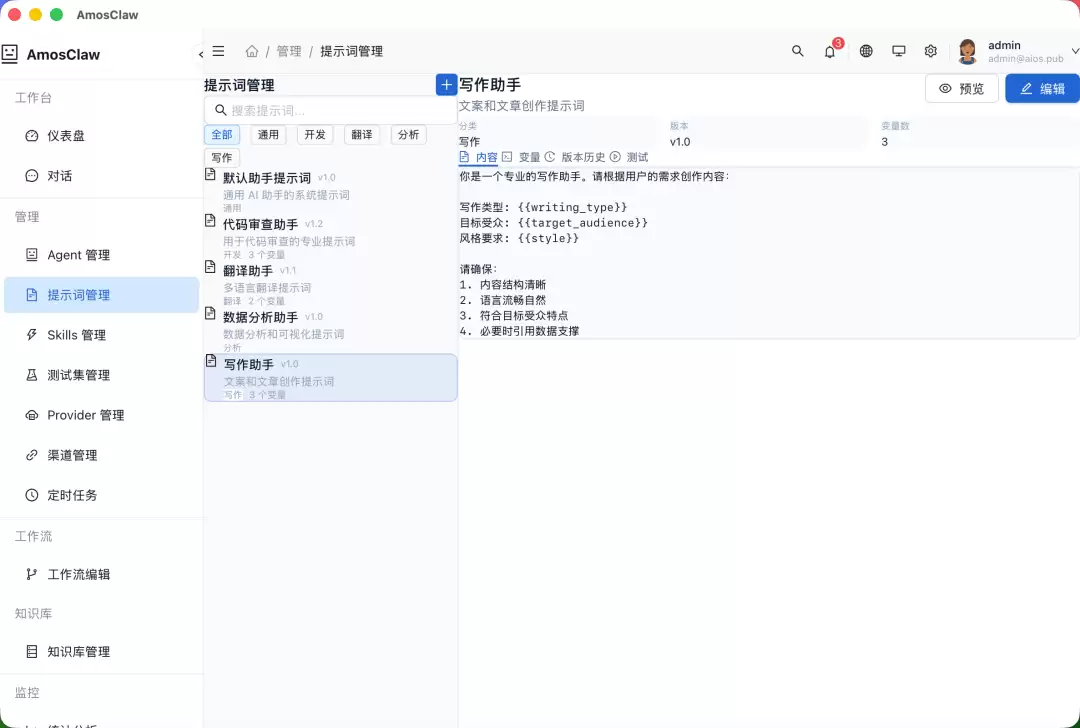
Task: Click the 预览 preview button
Action: pyautogui.click(x=962, y=88)
